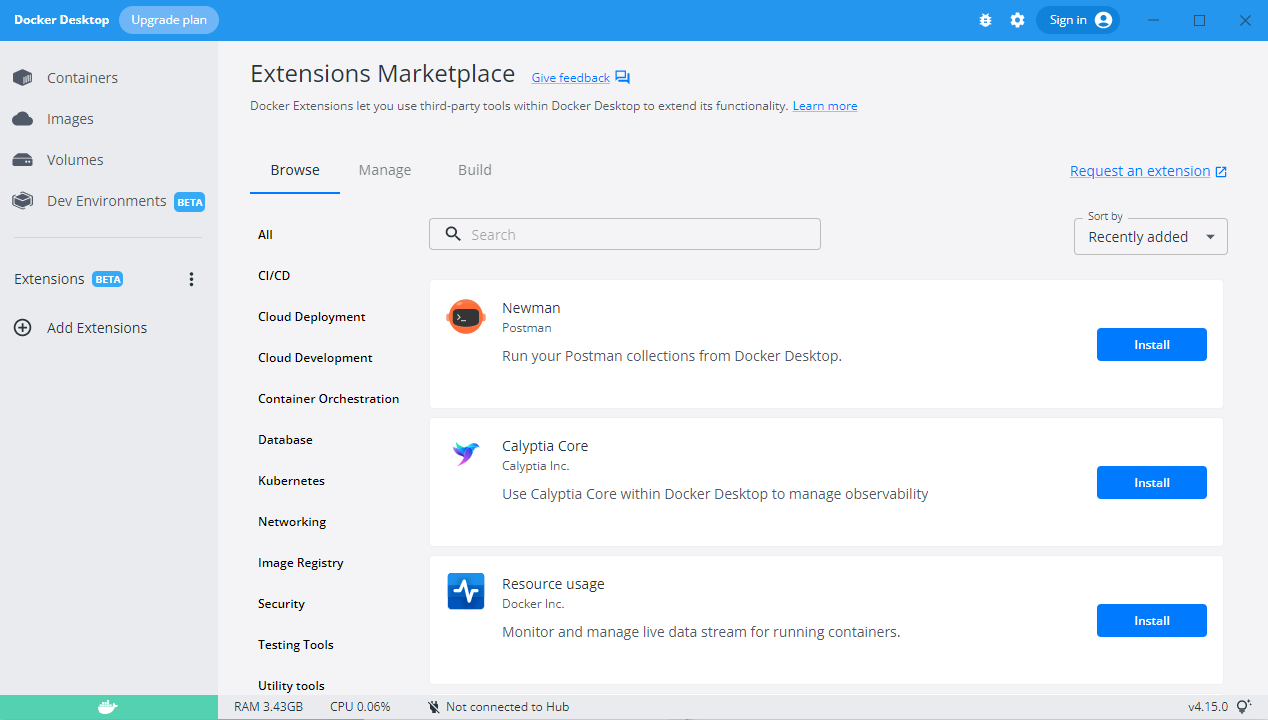Click the lightbulb tips icon in status bar
1268x720 pixels.
coord(1244,707)
